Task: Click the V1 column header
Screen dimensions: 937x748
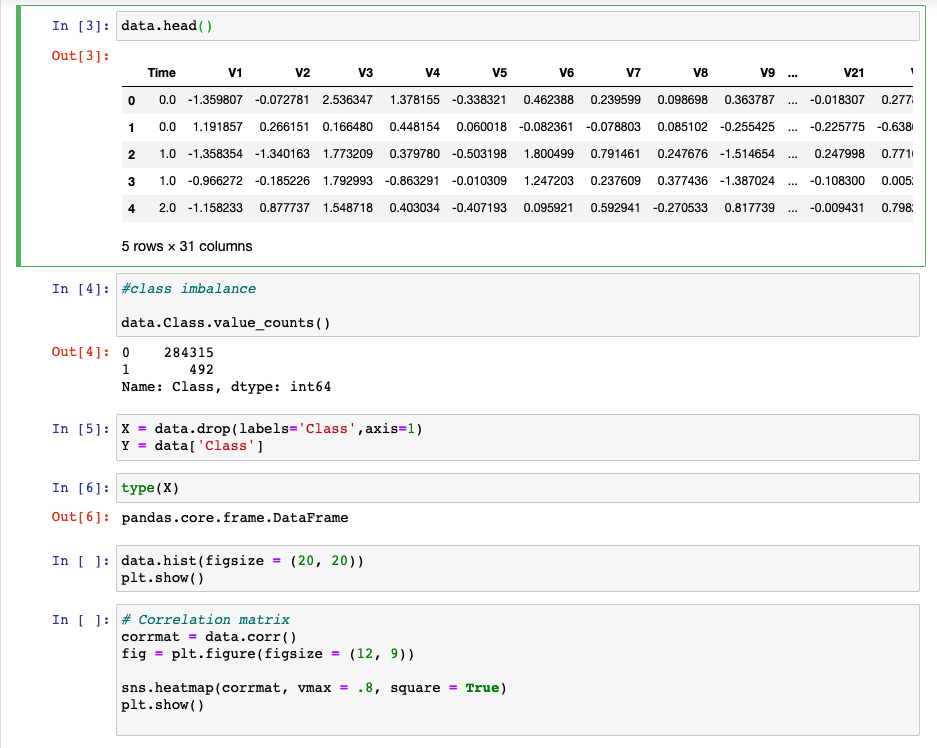Action: (x=235, y=73)
